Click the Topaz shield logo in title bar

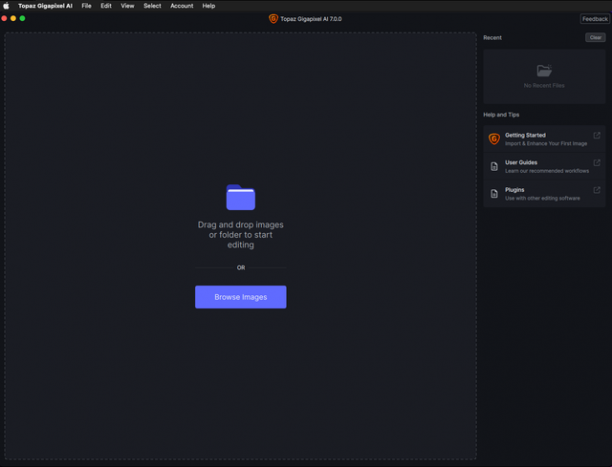[273, 19]
